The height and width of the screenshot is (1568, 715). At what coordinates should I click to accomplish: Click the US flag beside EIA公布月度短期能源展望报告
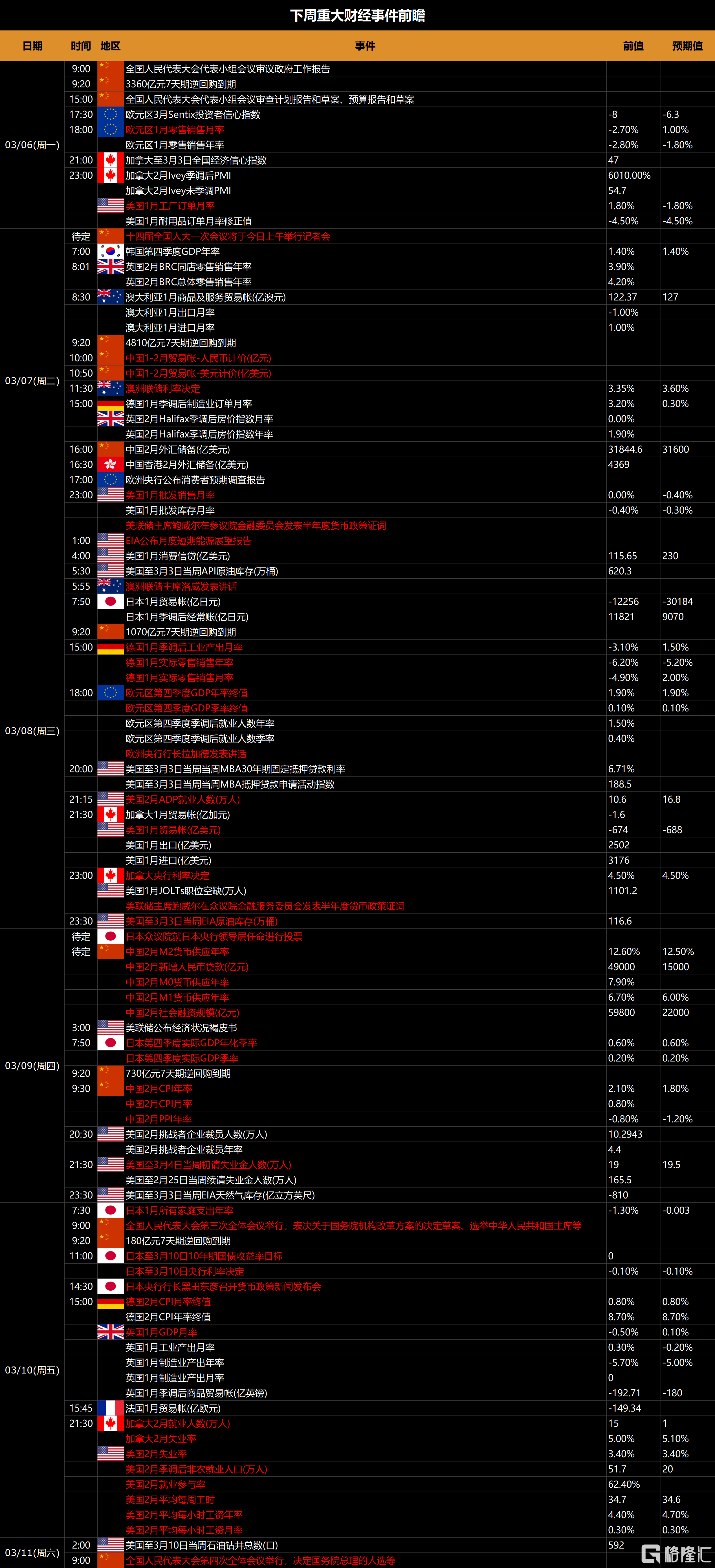click(x=110, y=541)
